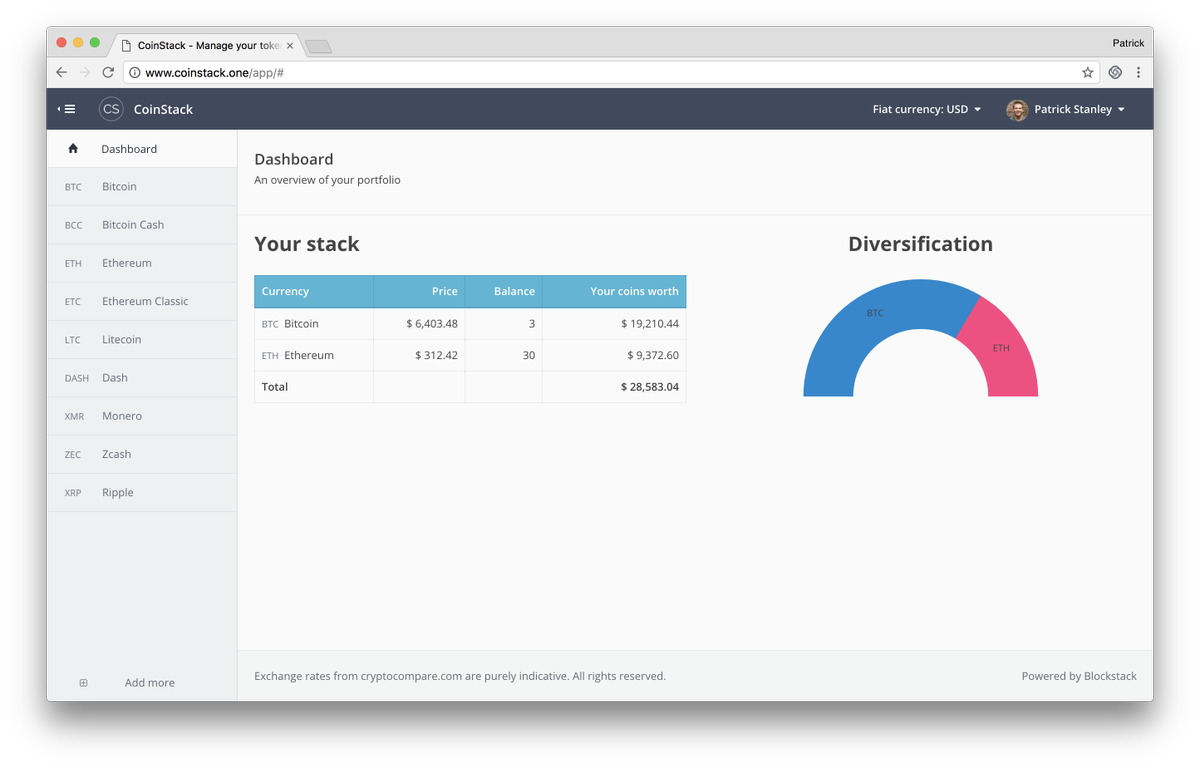Open the browser extension icon
Viewport: 1200px width, 768px height.
tap(1115, 73)
